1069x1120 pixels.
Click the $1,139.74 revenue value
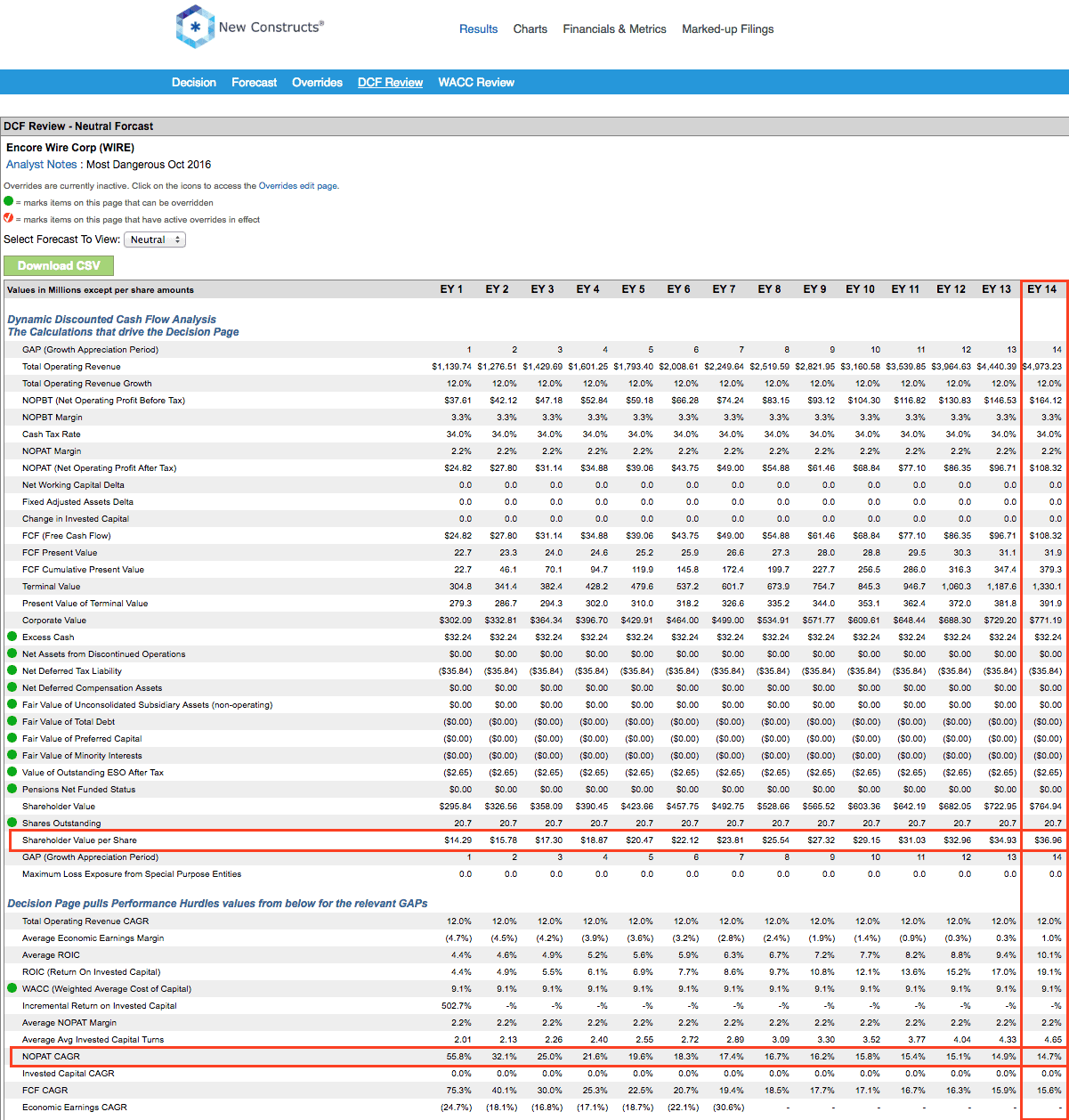pyautogui.click(x=451, y=367)
